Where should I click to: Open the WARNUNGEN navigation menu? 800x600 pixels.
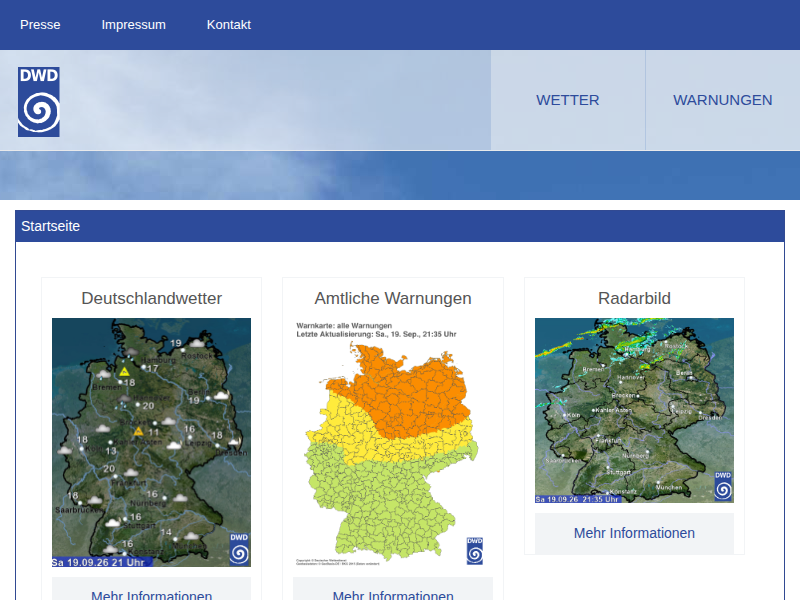point(722,100)
